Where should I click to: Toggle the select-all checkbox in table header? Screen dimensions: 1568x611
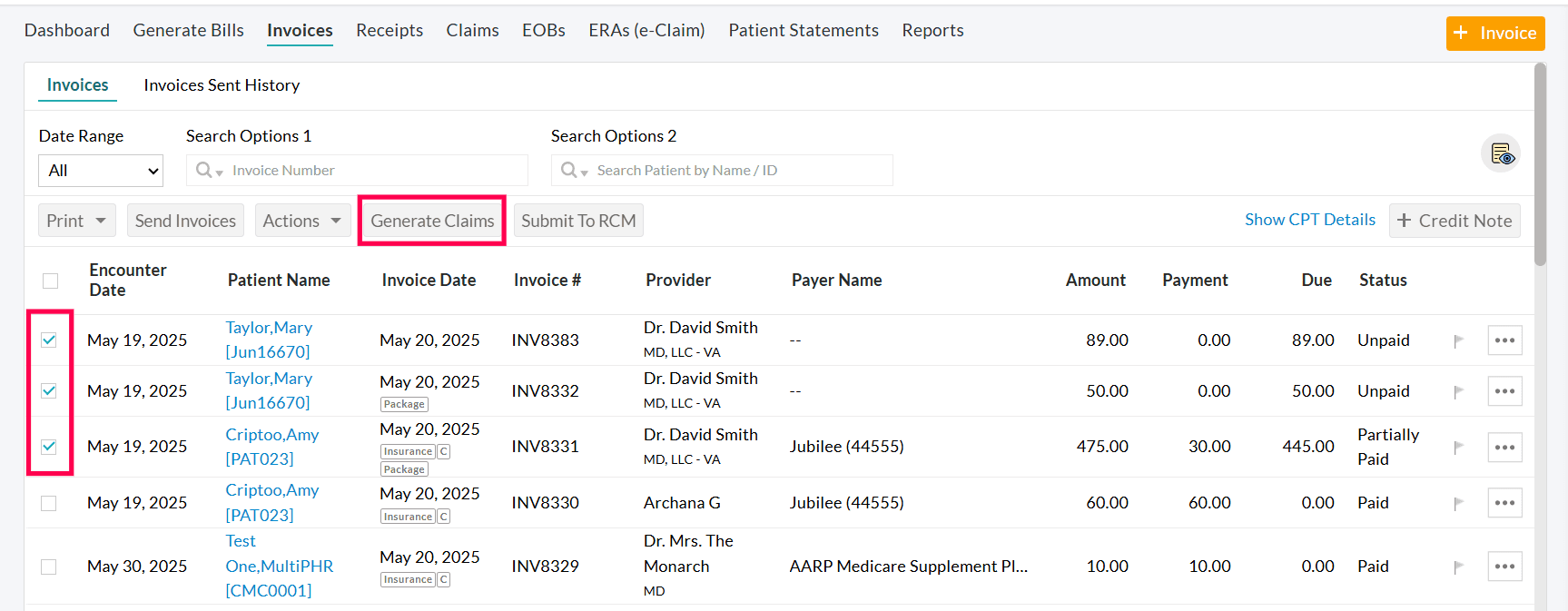point(50,281)
